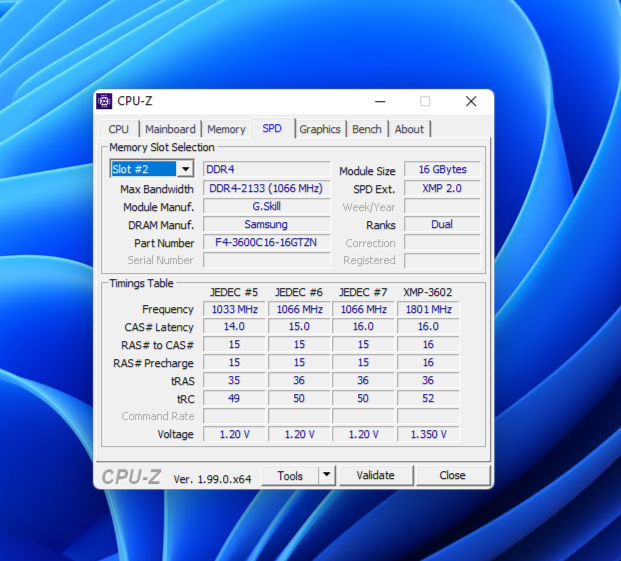Expand the Slot #2 memory slot dropdown
The height and width of the screenshot is (561, 621).
(x=185, y=169)
